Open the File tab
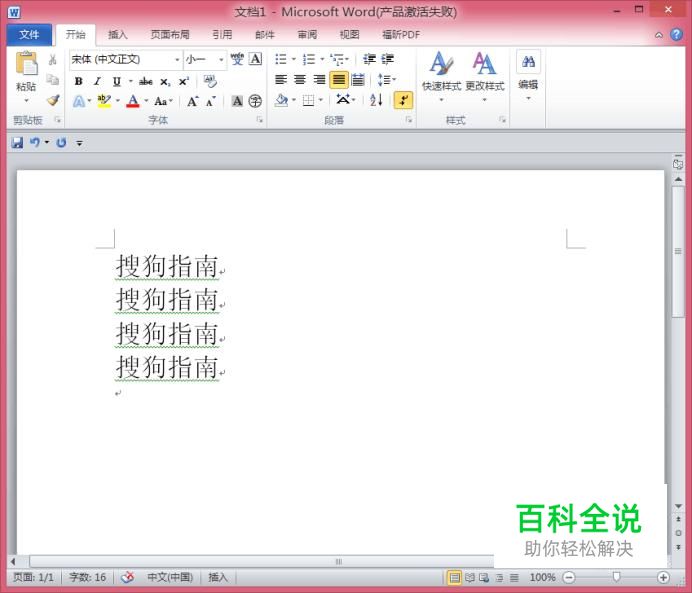This screenshot has height=593, width=692. pyautogui.click(x=29, y=34)
